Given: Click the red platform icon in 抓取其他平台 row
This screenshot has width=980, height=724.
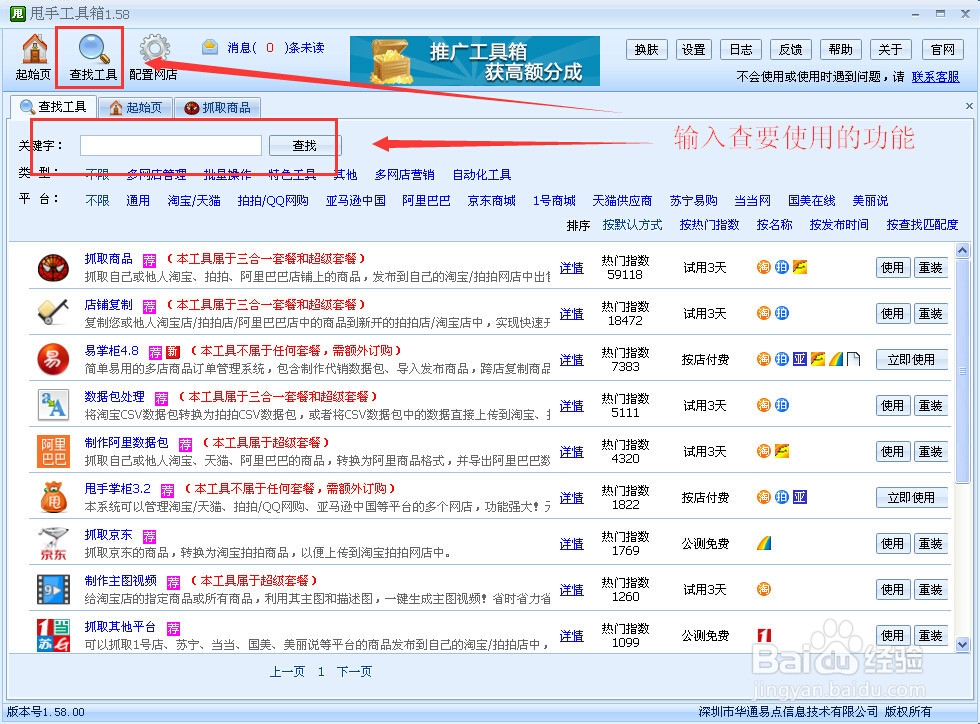Looking at the screenshot, I should tap(764, 635).
